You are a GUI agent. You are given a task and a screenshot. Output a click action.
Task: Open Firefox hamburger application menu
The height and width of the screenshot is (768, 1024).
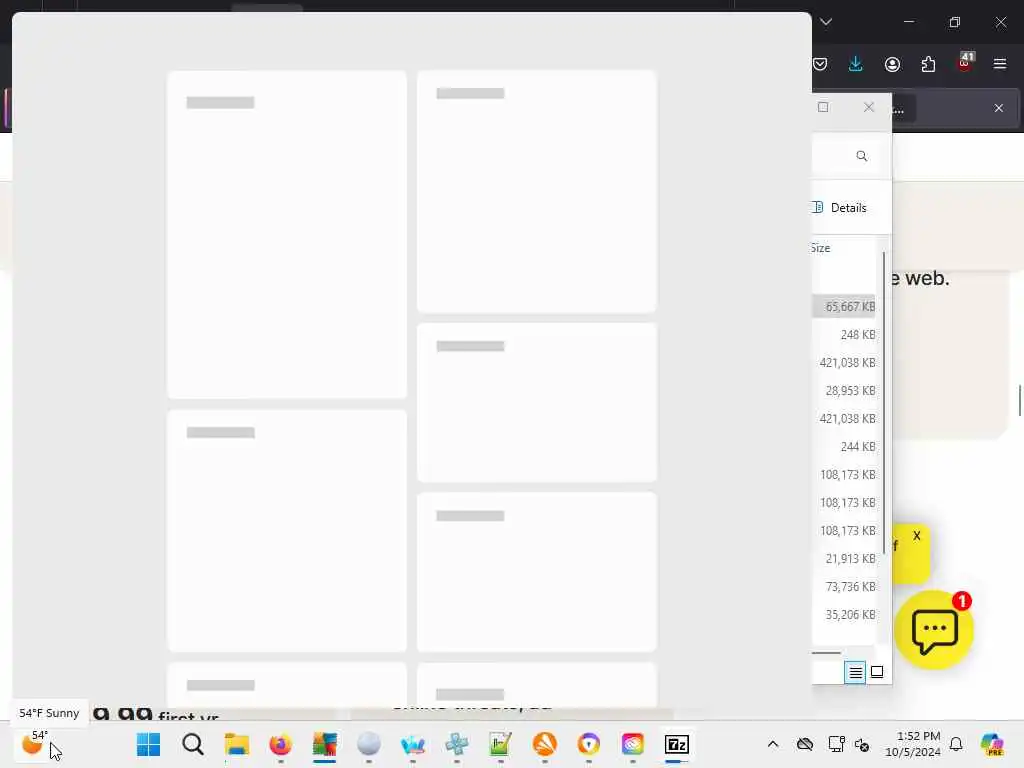(x=1000, y=64)
